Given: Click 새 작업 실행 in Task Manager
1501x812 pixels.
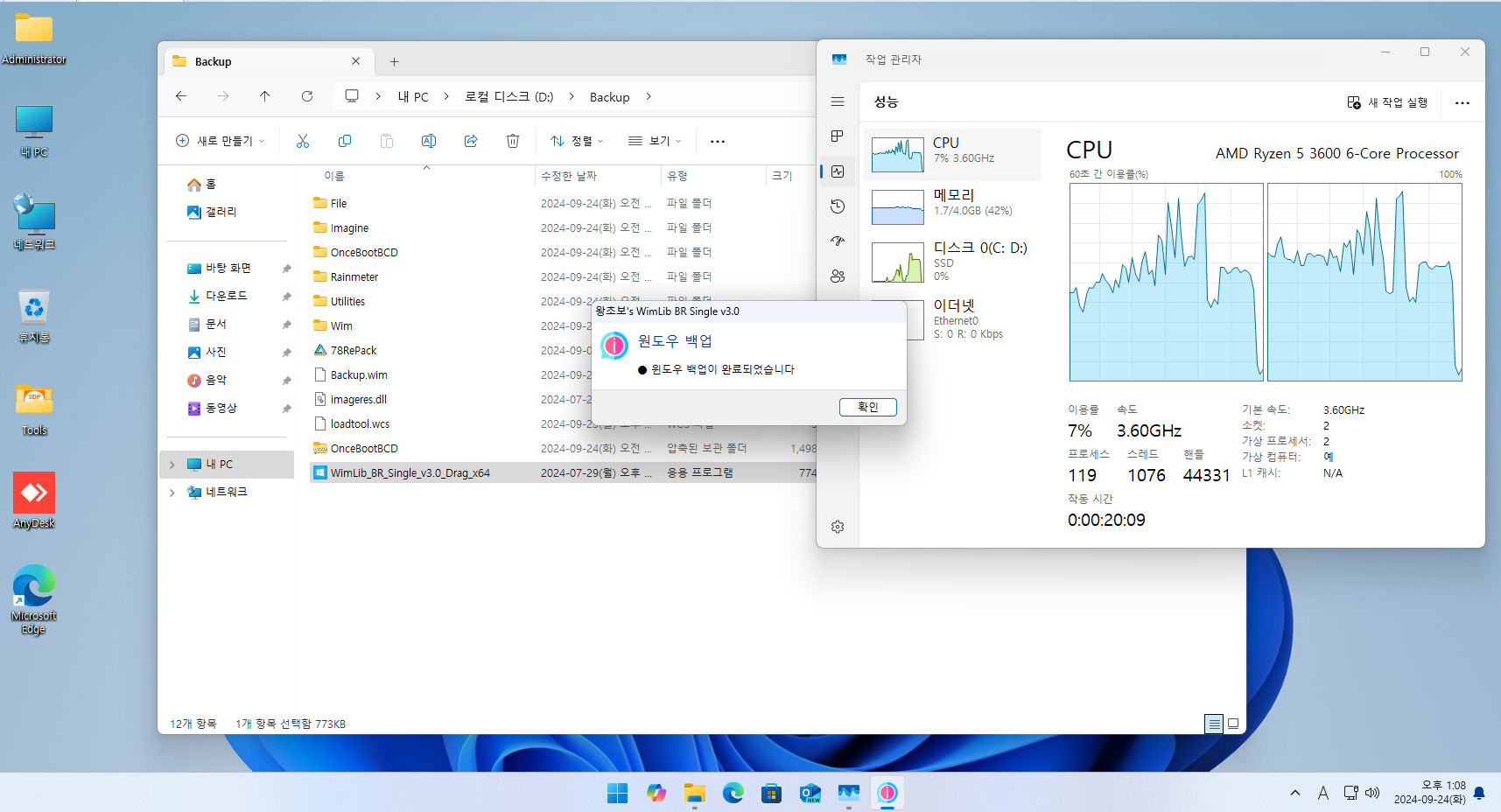Looking at the screenshot, I should (x=1388, y=102).
